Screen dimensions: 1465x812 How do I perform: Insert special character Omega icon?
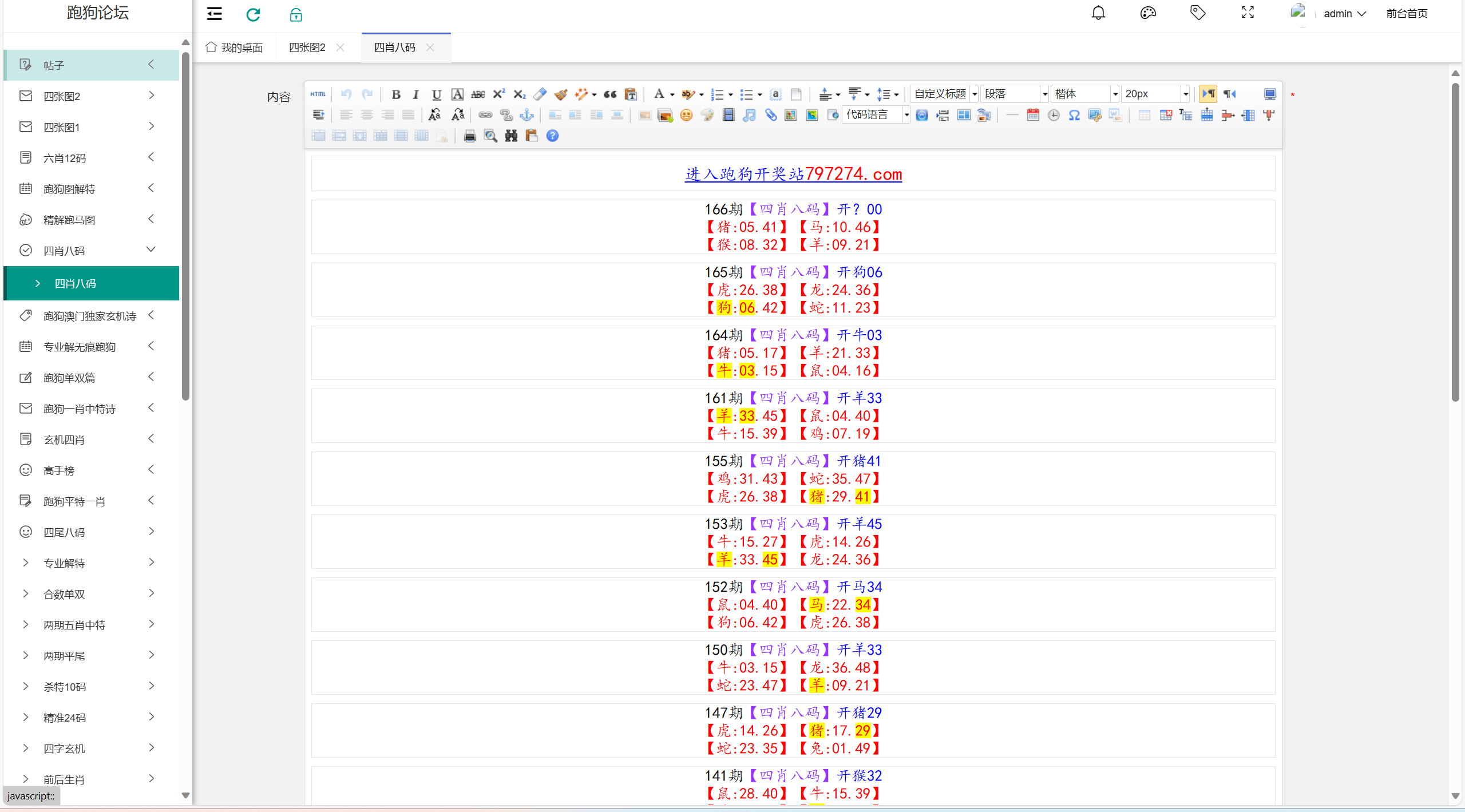point(1074,115)
